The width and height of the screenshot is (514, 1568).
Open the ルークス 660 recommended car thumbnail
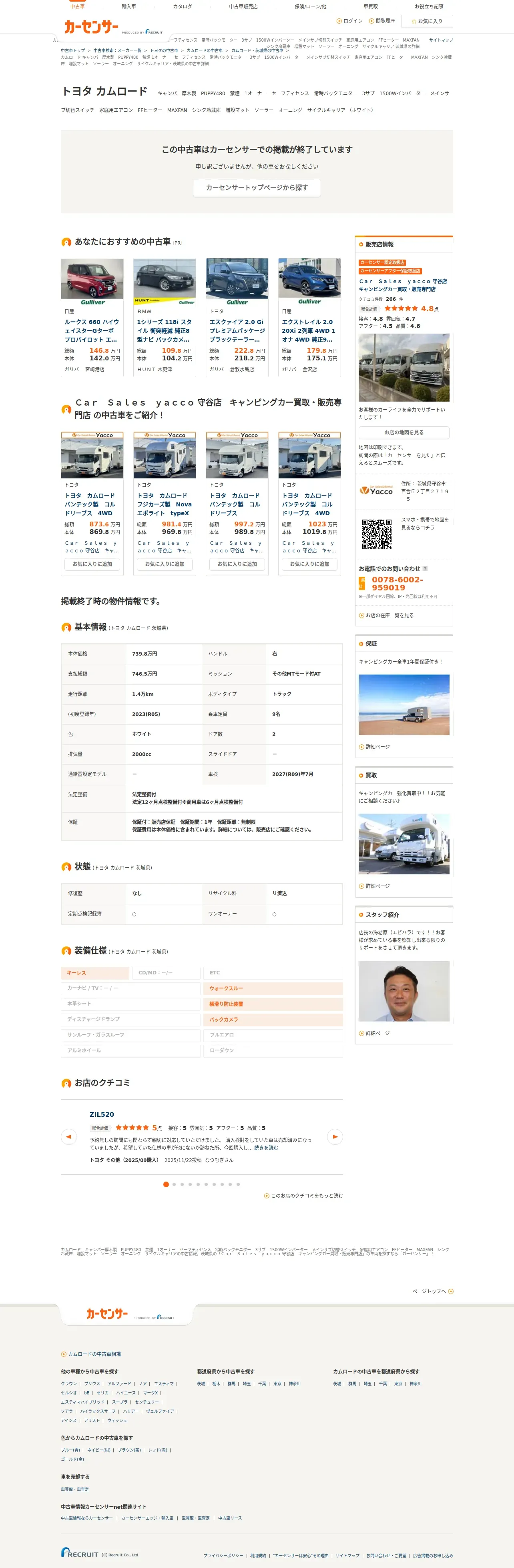tap(92, 282)
